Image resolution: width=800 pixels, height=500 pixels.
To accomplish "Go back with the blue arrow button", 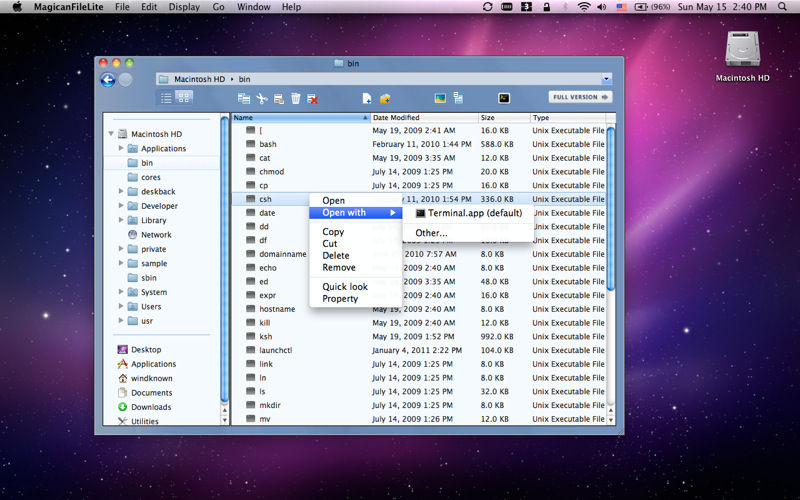I will click(x=108, y=80).
